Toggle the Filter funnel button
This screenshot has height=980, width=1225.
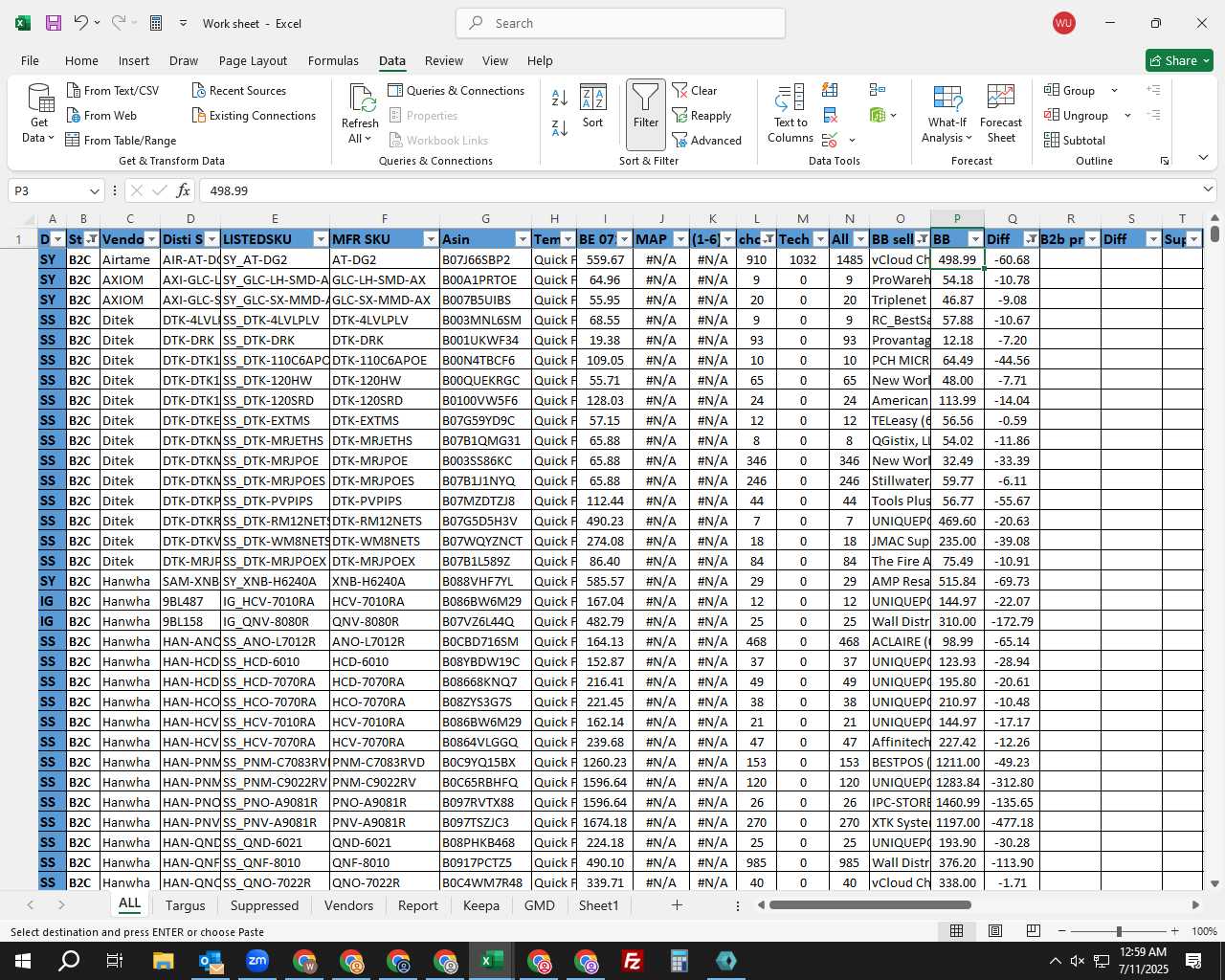pyautogui.click(x=646, y=114)
